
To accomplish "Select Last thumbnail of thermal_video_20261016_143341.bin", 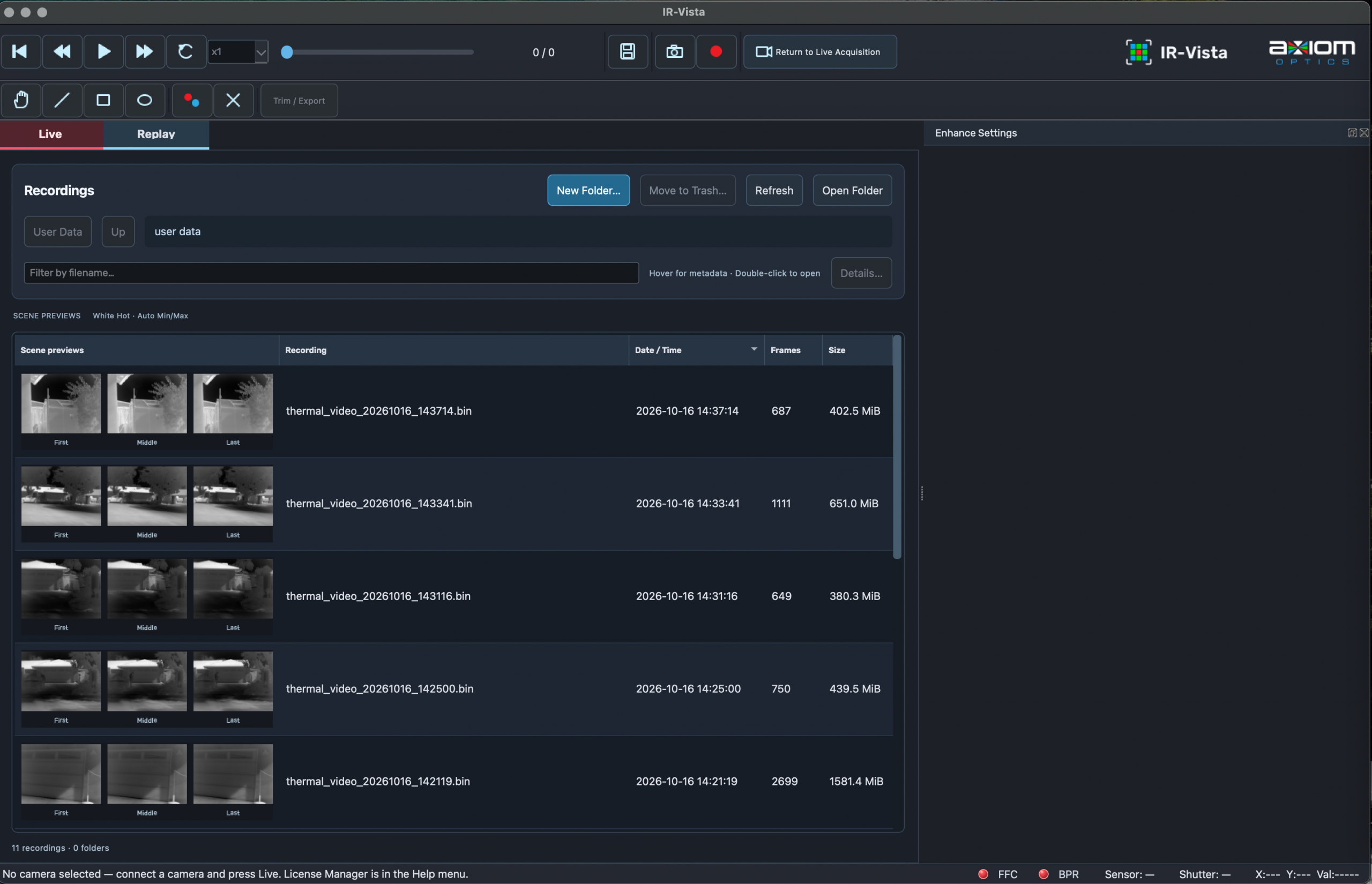I will pyautogui.click(x=233, y=496).
